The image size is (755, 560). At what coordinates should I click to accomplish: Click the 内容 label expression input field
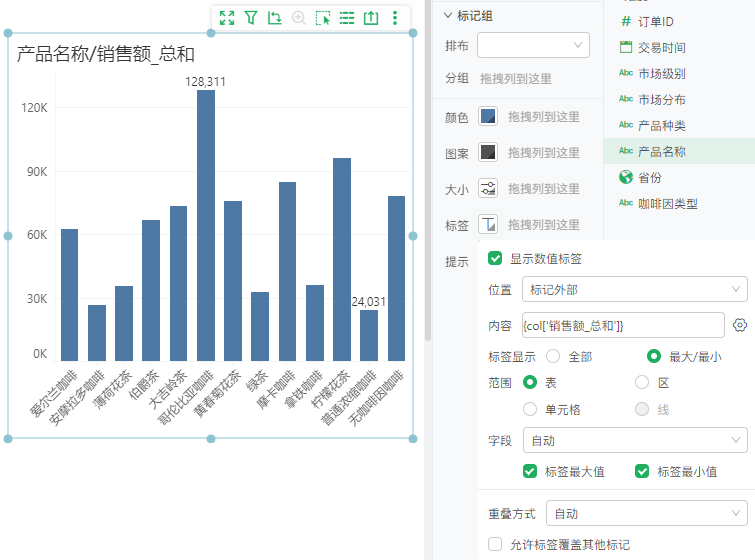coord(623,325)
